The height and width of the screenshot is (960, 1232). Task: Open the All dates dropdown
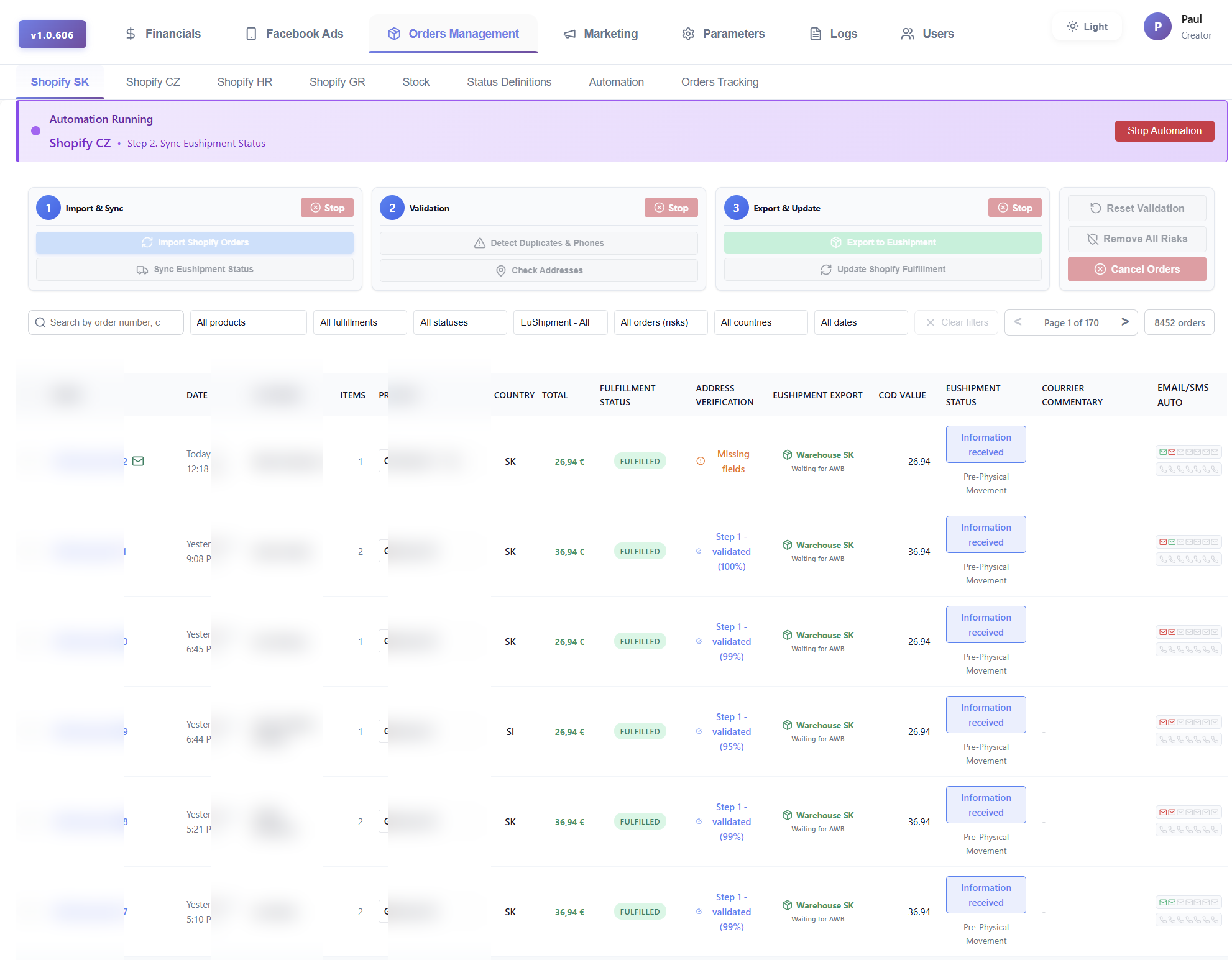click(x=860, y=322)
